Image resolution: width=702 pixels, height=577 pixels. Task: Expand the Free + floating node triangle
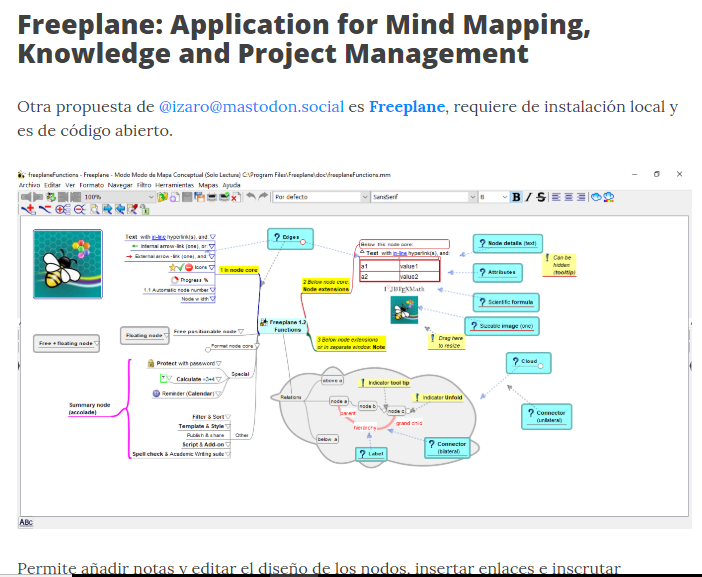point(96,344)
